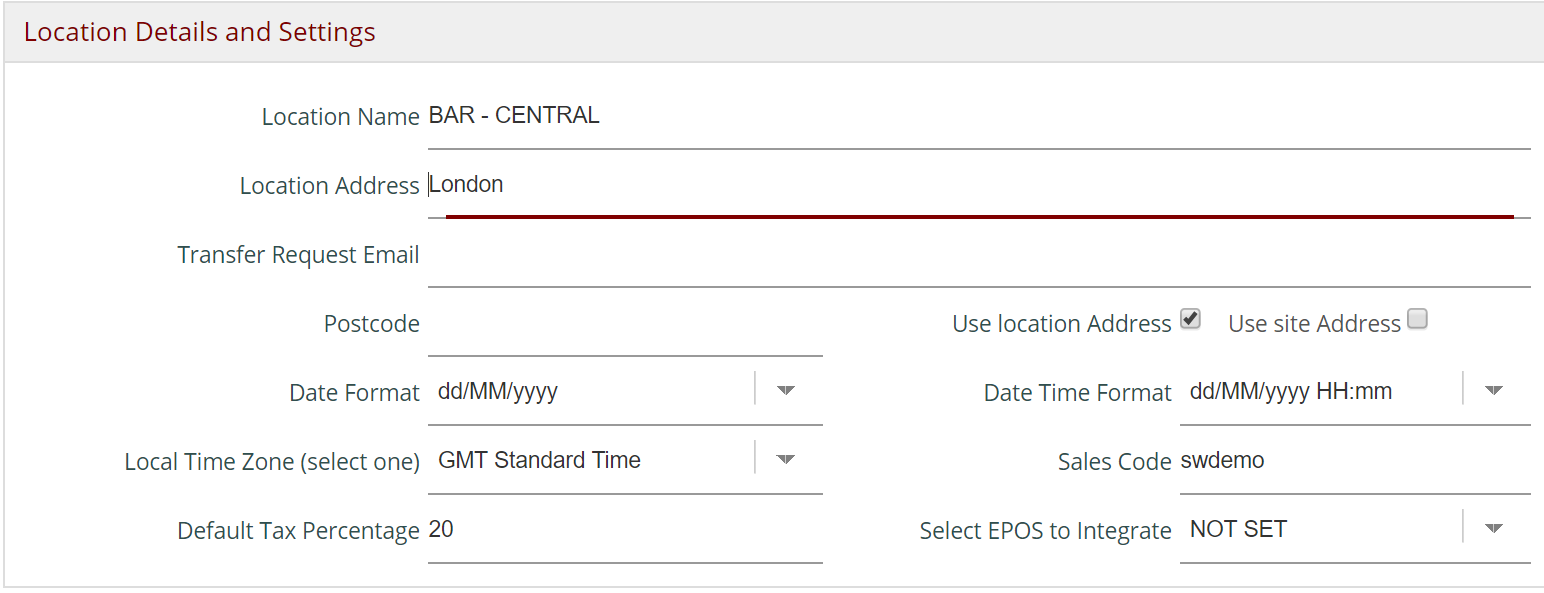Click the text London in the address

point(467,184)
